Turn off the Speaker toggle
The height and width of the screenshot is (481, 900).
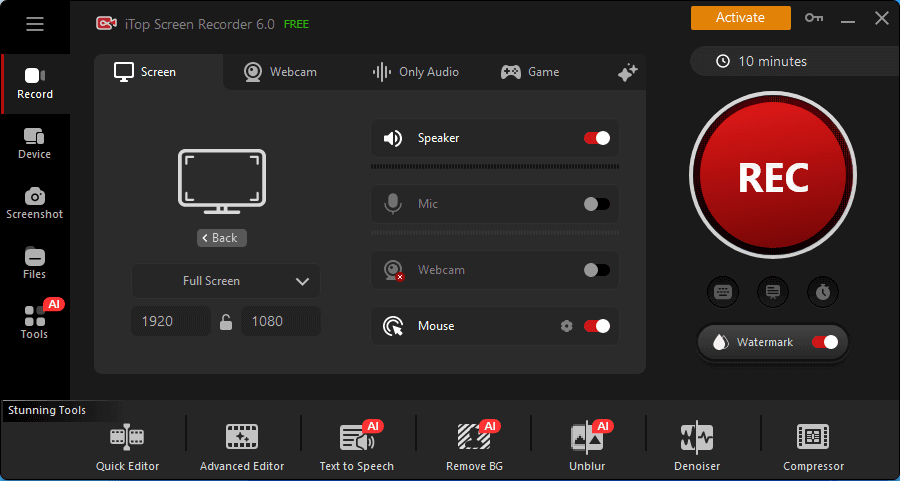(x=597, y=138)
